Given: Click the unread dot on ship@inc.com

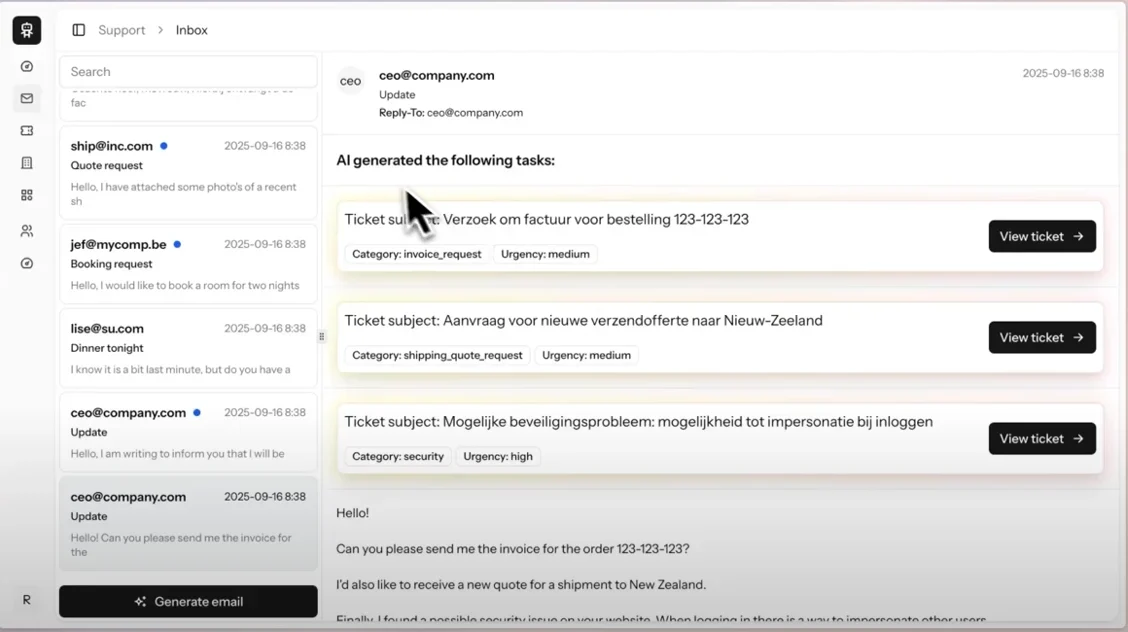Looking at the screenshot, I should tap(164, 146).
